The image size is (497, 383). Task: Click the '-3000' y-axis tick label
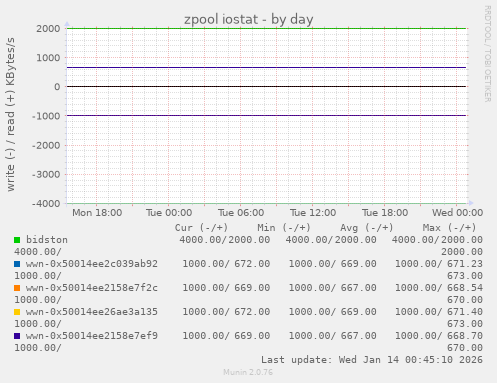pos(46,174)
